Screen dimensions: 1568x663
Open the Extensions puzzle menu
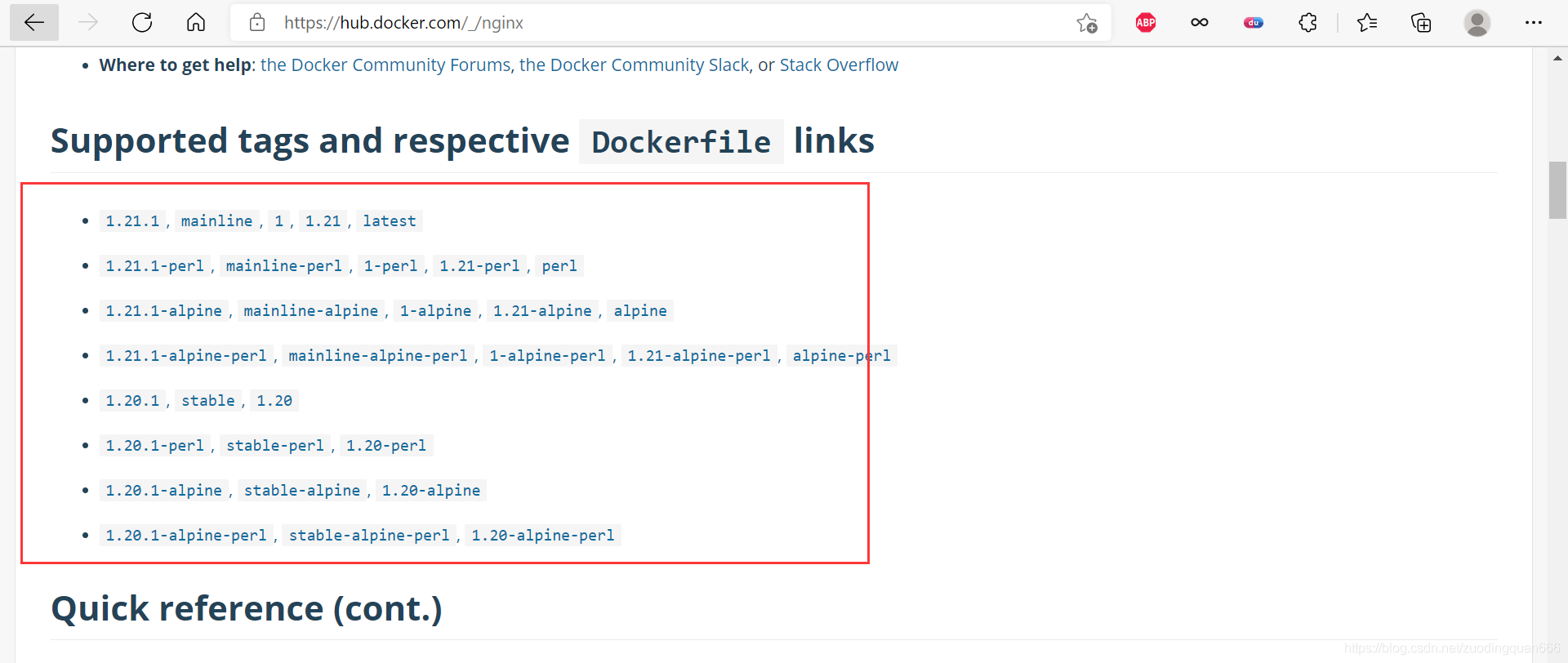click(1307, 23)
